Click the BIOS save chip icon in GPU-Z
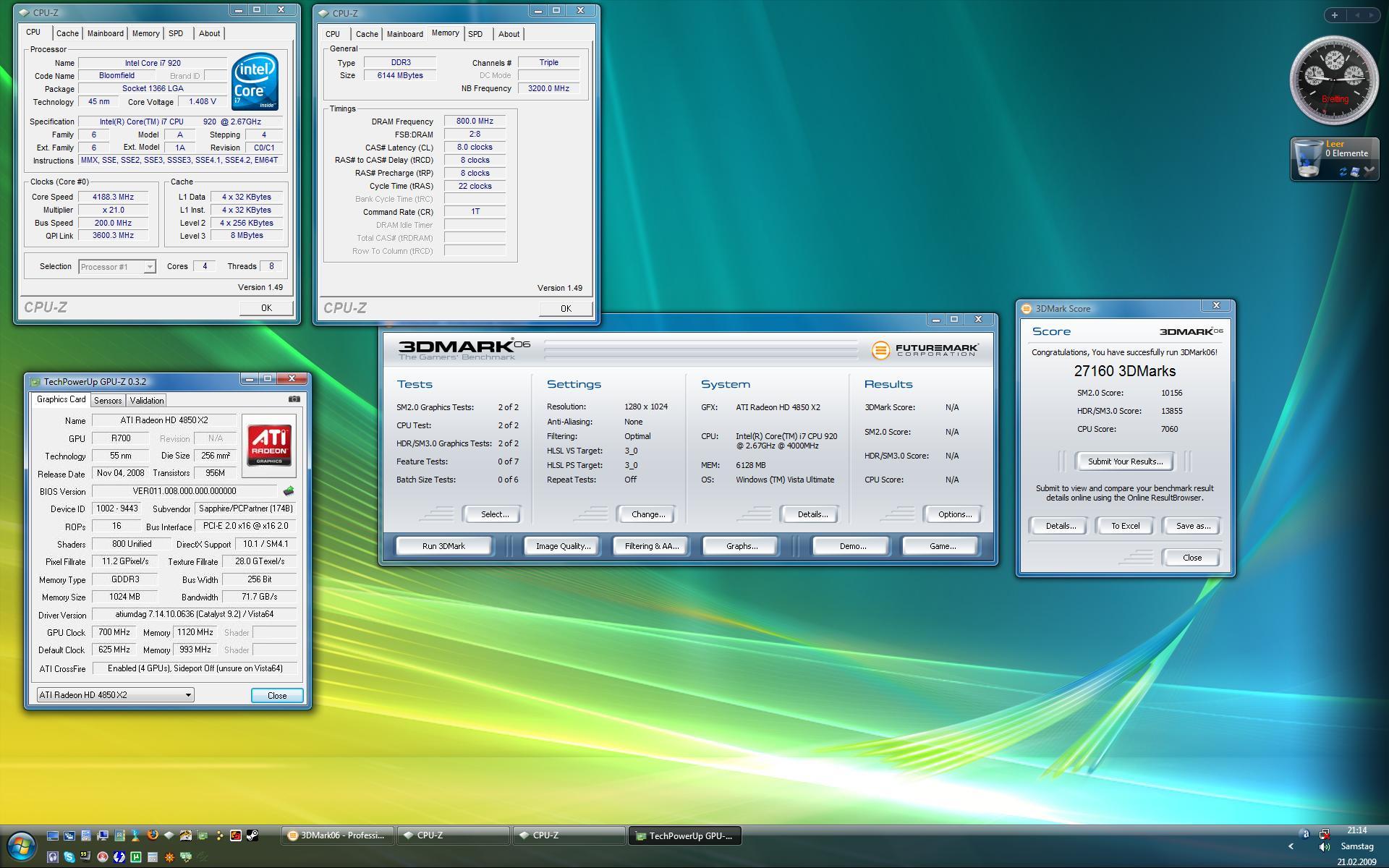 [x=289, y=491]
